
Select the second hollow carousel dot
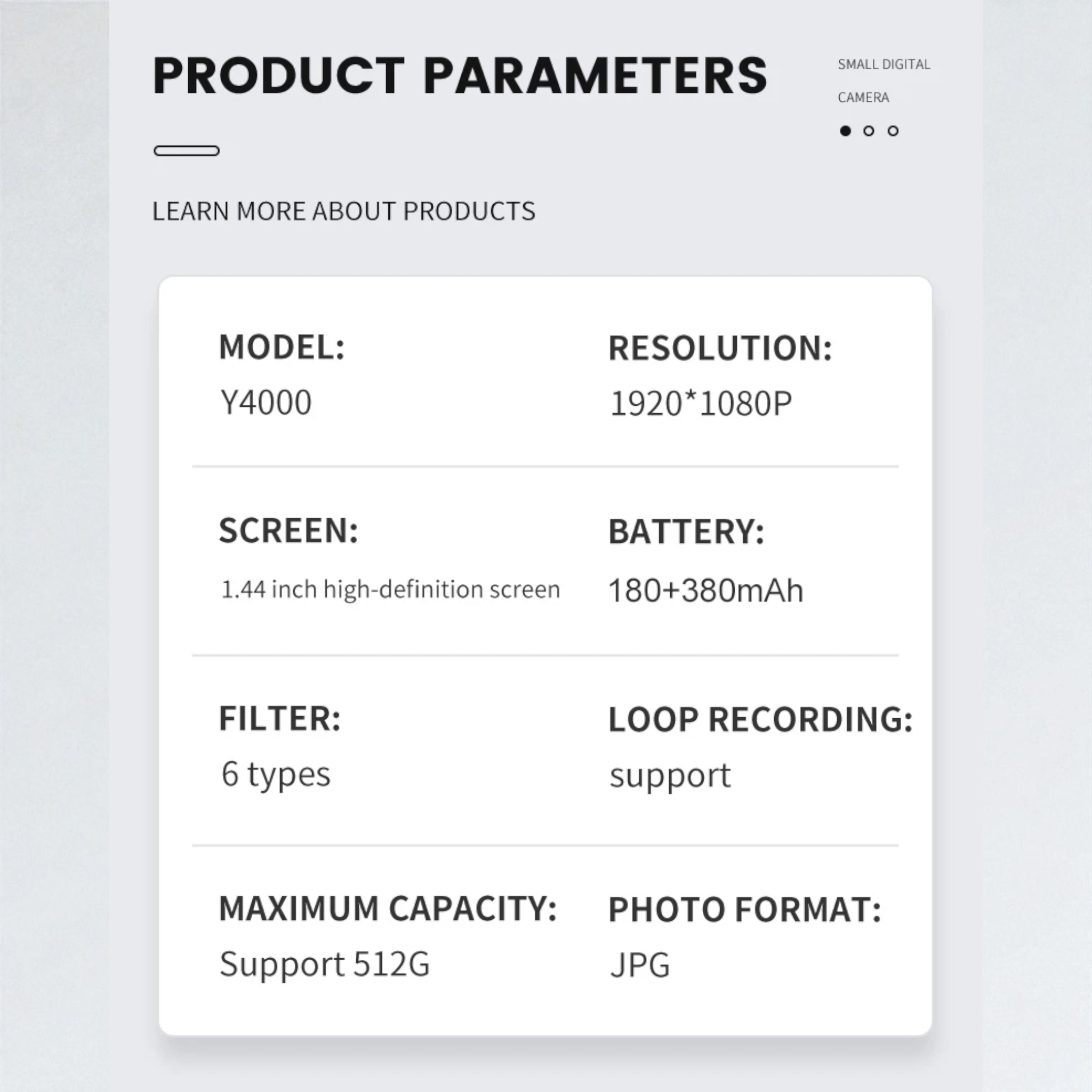(869, 131)
